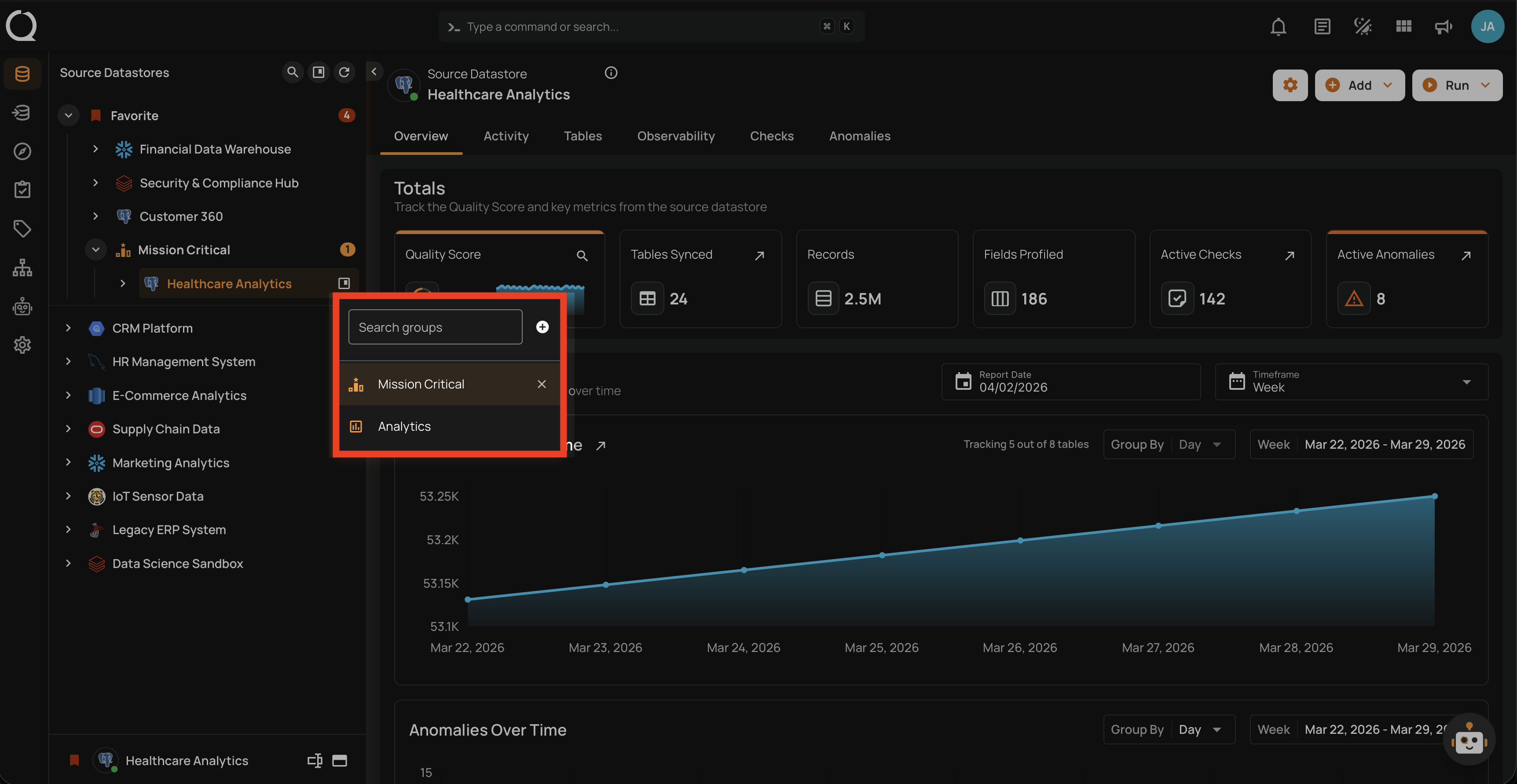Toggle the Favorite bookmark at bottom

coord(74,760)
